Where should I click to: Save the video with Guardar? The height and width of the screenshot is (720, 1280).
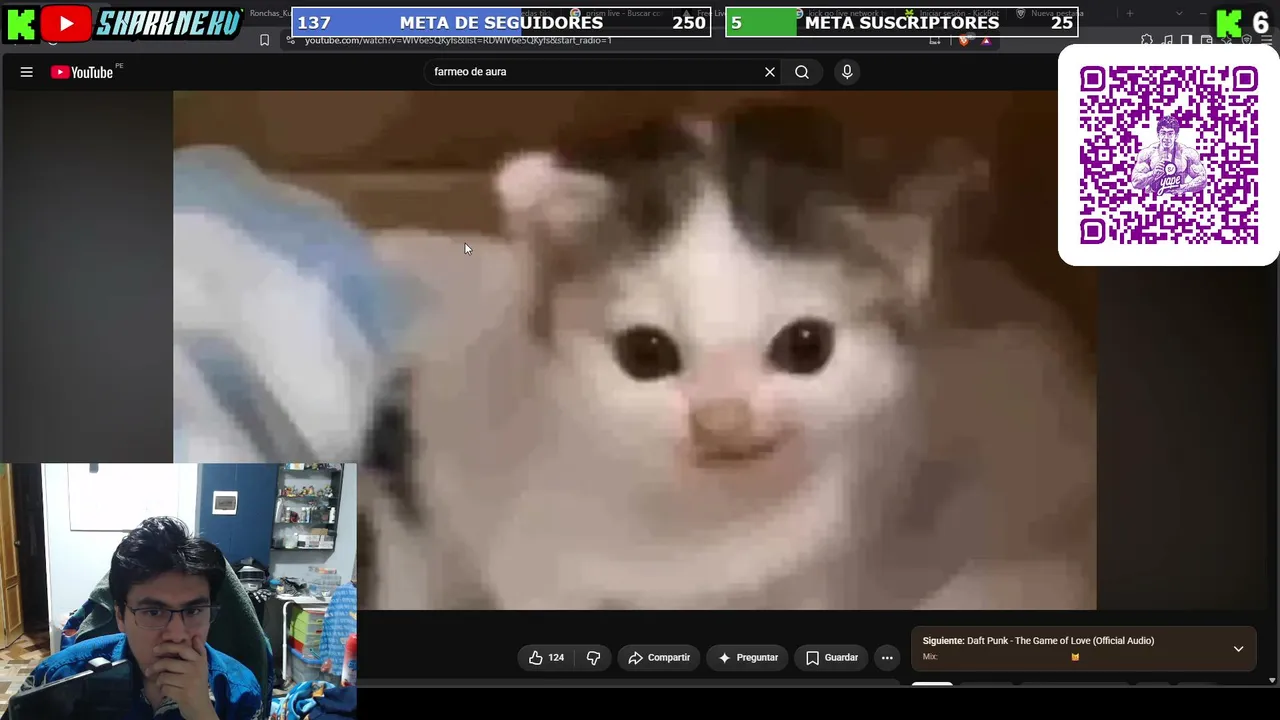pos(832,658)
